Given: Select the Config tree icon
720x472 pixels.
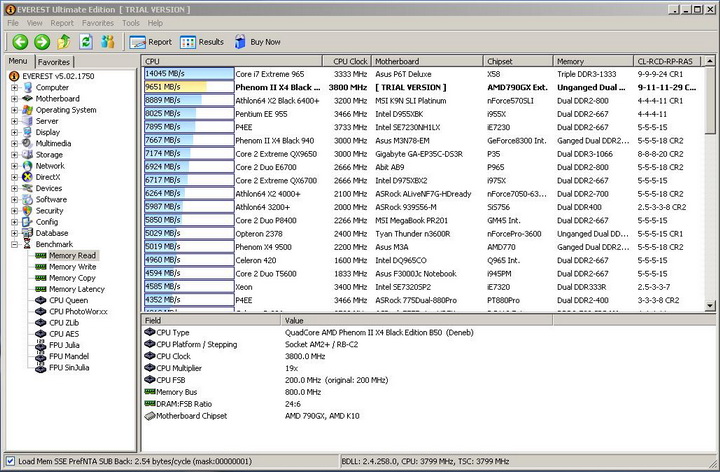Looking at the screenshot, I should click(28, 222).
